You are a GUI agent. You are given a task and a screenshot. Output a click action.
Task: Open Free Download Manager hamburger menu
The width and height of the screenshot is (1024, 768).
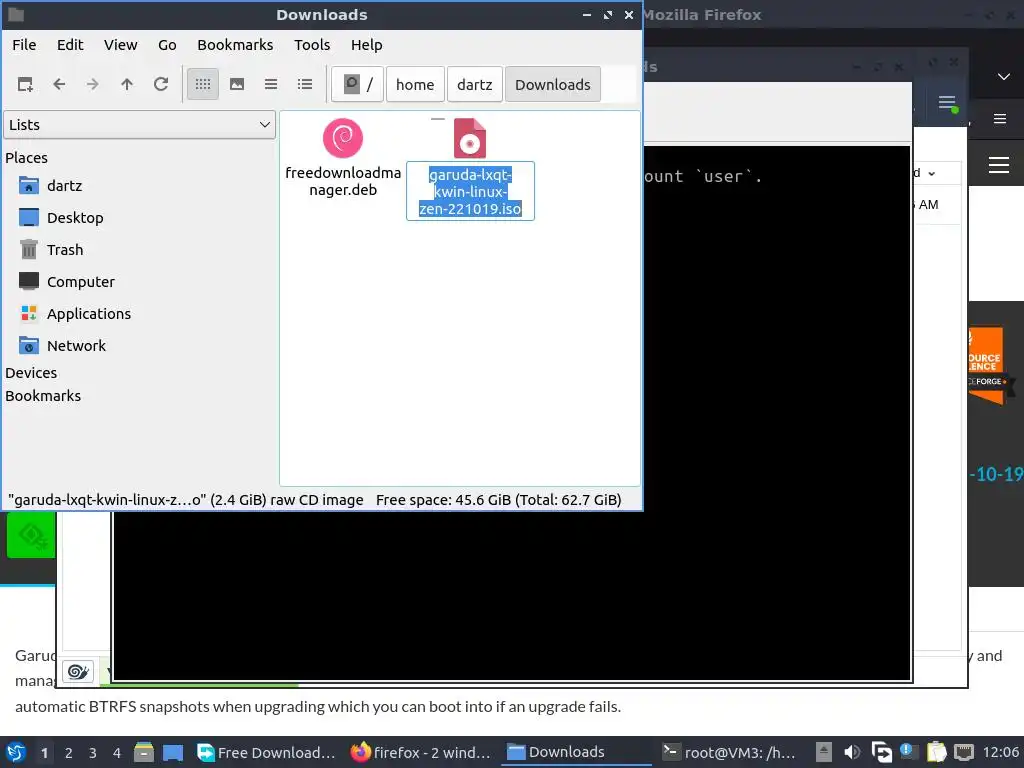pyautogui.click(x=947, y=103)
